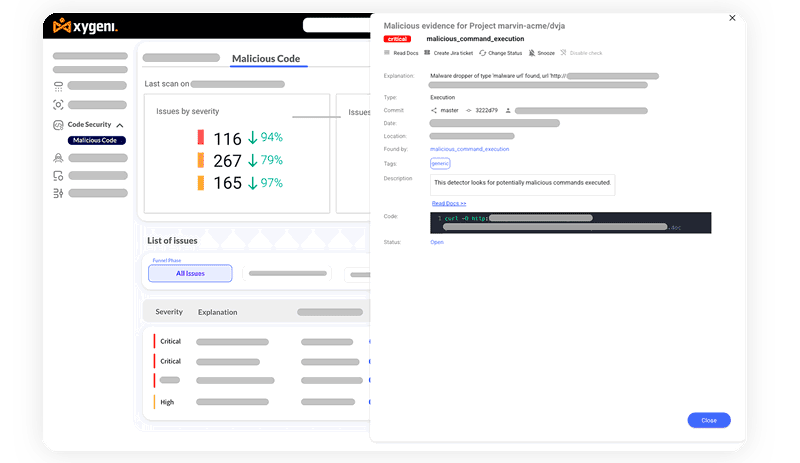The image size is (800, 463).
Task: Select Malicious Code in sidebar
Action: 96,140
